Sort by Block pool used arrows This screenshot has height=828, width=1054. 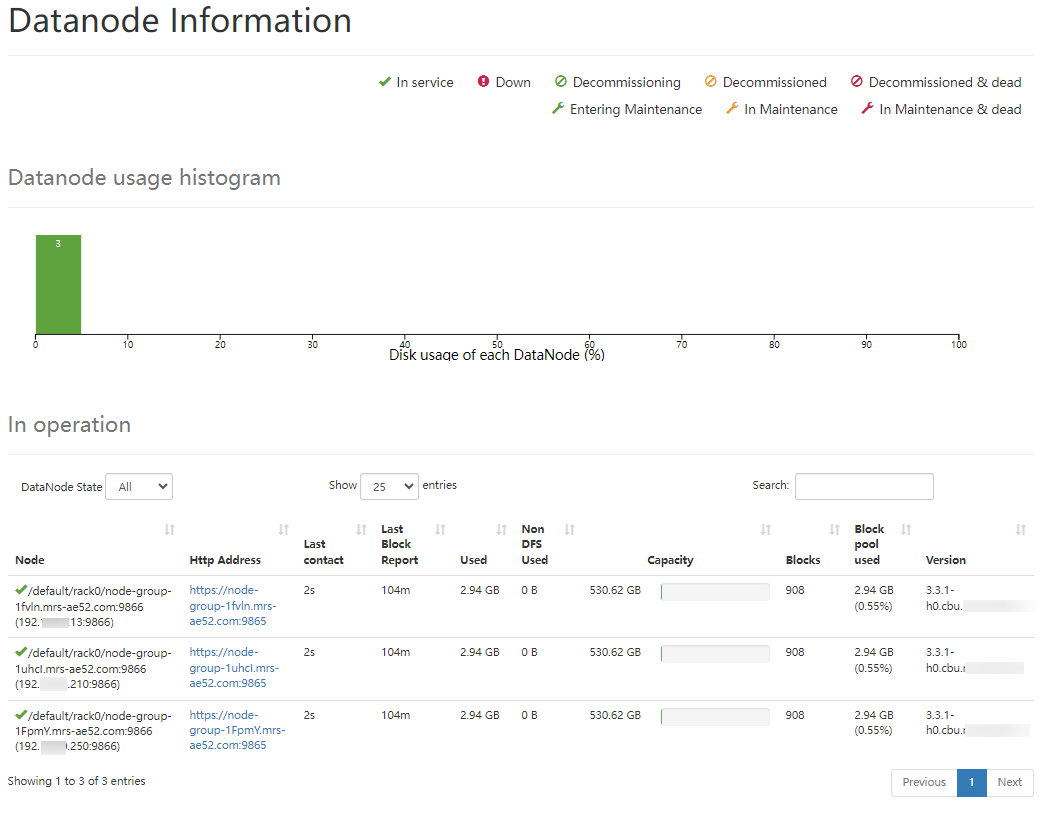coord(906,530)
